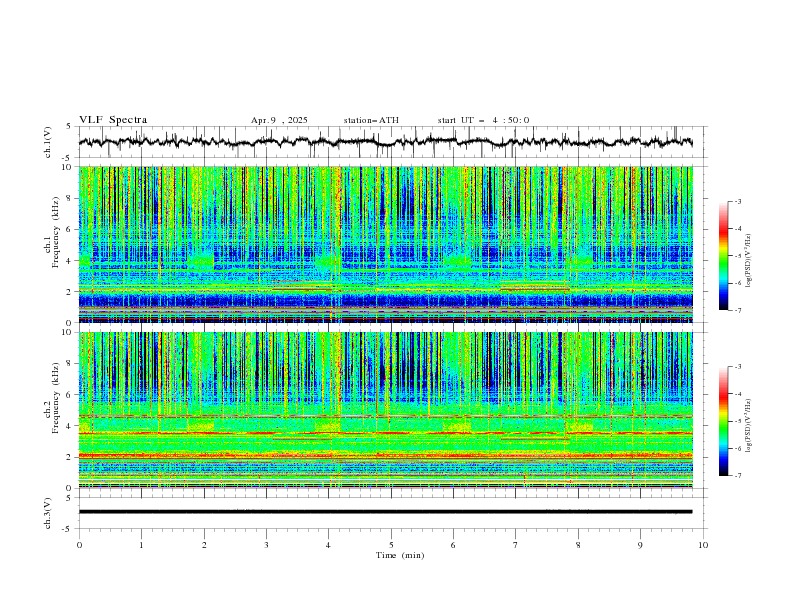The image size is (792, 612).
Task: Click the "VLF Spectra" title text
Action: pyautogui.click(x=113, y=120)
